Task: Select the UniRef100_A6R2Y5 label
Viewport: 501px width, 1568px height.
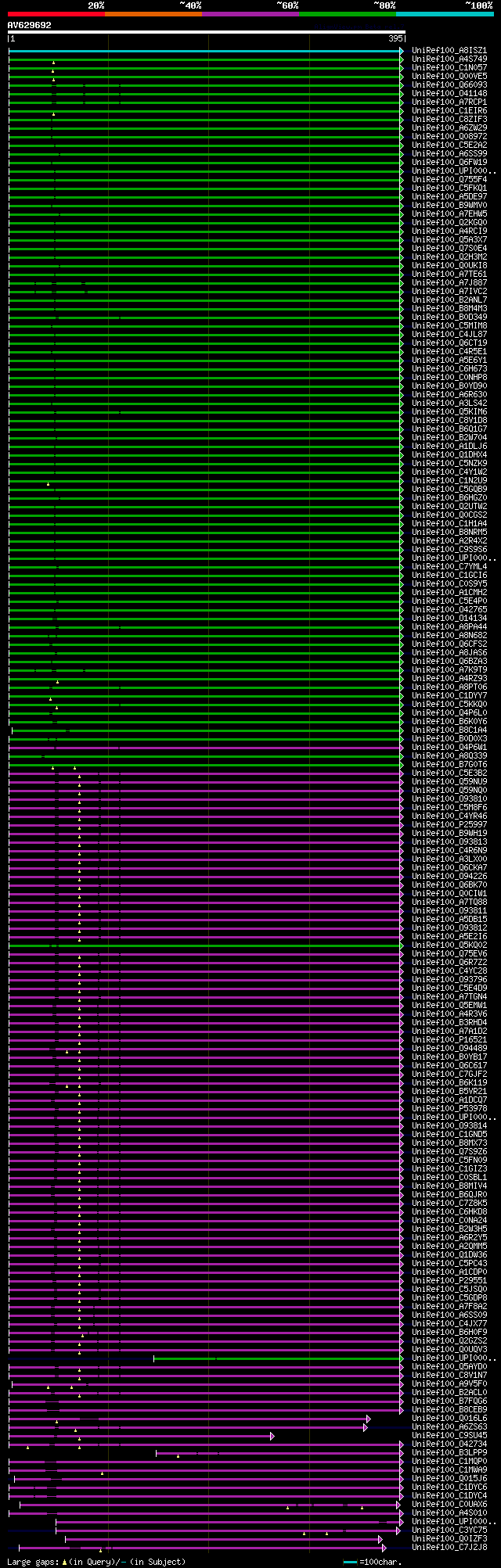Action: [x=449, y=1238]
